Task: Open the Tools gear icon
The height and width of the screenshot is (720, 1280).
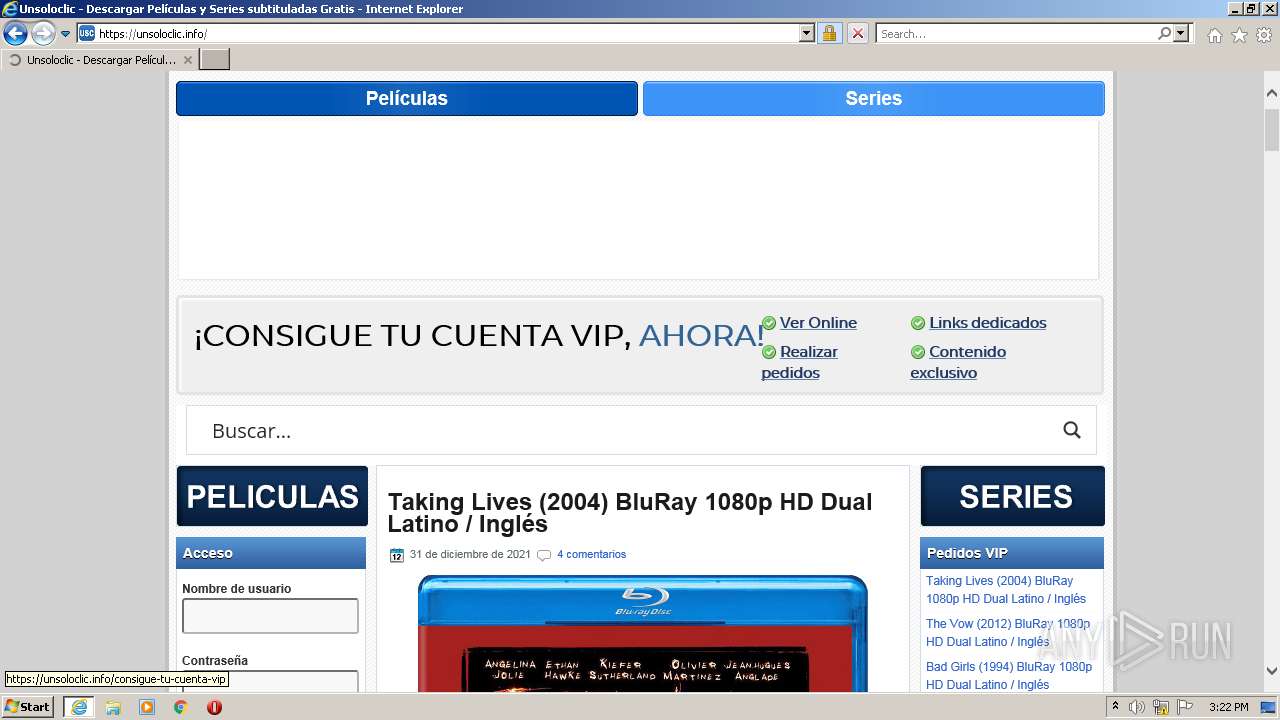Action: point(1264,35)
